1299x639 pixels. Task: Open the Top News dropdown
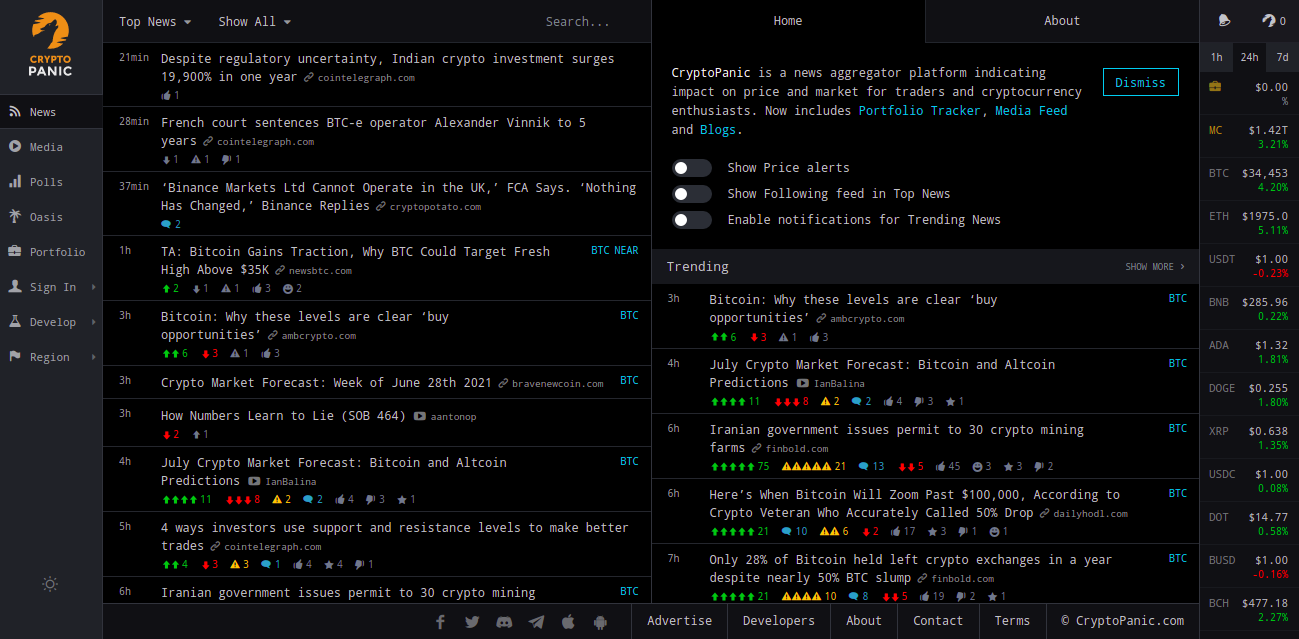click(155, 21)
